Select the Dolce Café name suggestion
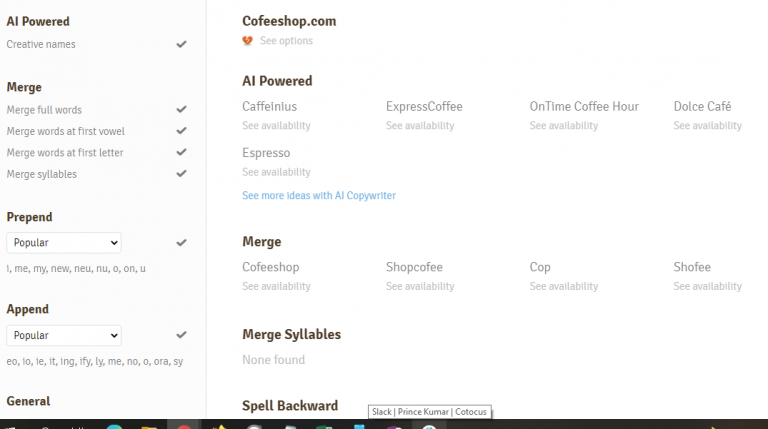This screenshot has height=429, width=768. (x=702, y=106)
